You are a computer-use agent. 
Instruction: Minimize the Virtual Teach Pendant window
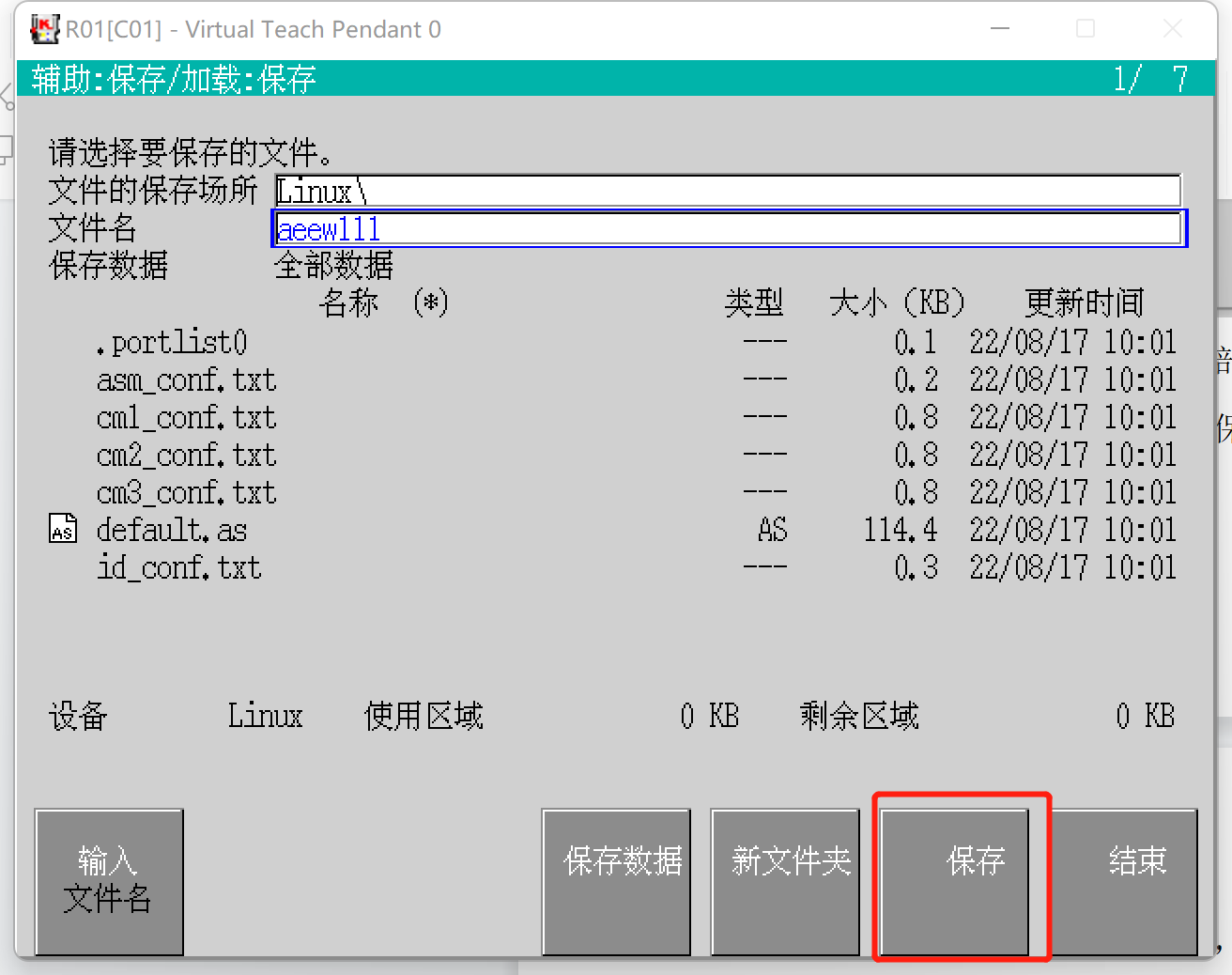pyautogui.click(x=1000, y=29)
